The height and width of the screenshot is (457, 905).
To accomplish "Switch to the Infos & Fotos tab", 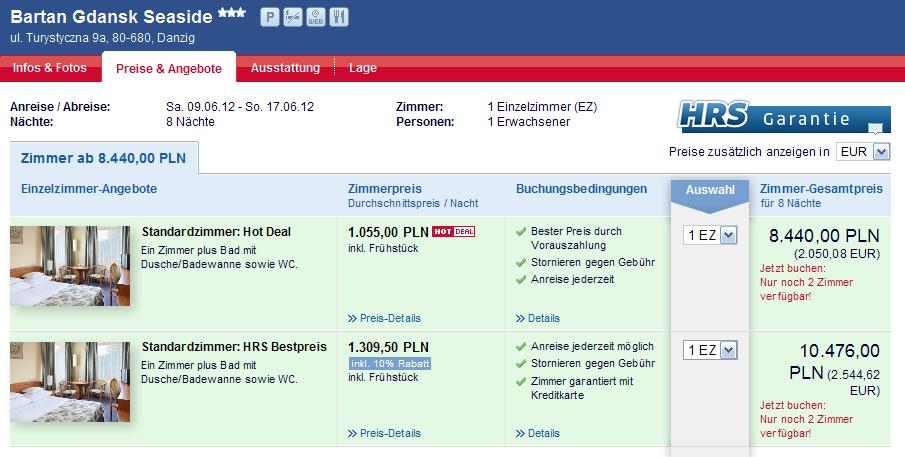I will coord(50,68).
